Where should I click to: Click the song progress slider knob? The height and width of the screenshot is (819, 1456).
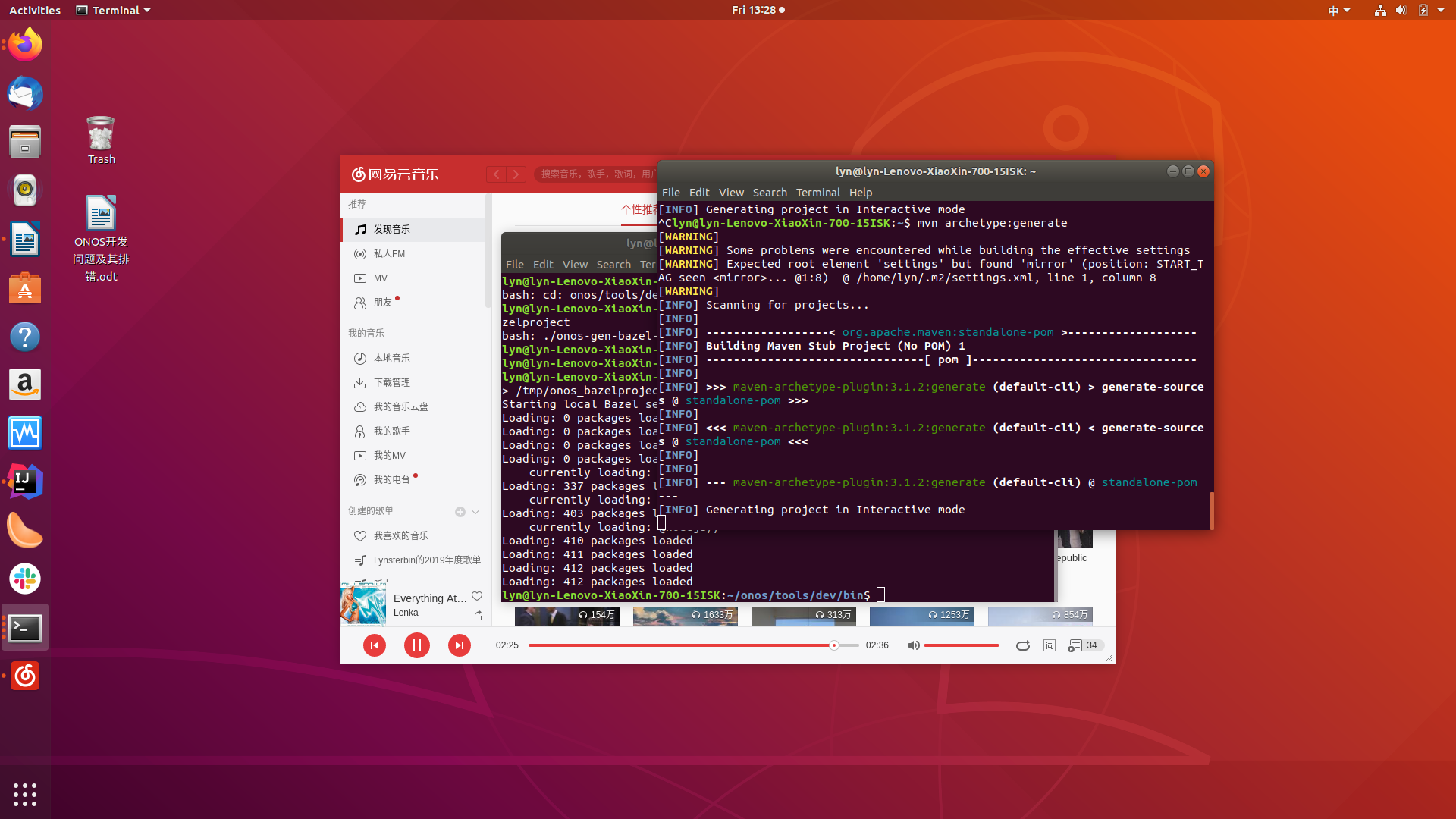pos(833,645)
